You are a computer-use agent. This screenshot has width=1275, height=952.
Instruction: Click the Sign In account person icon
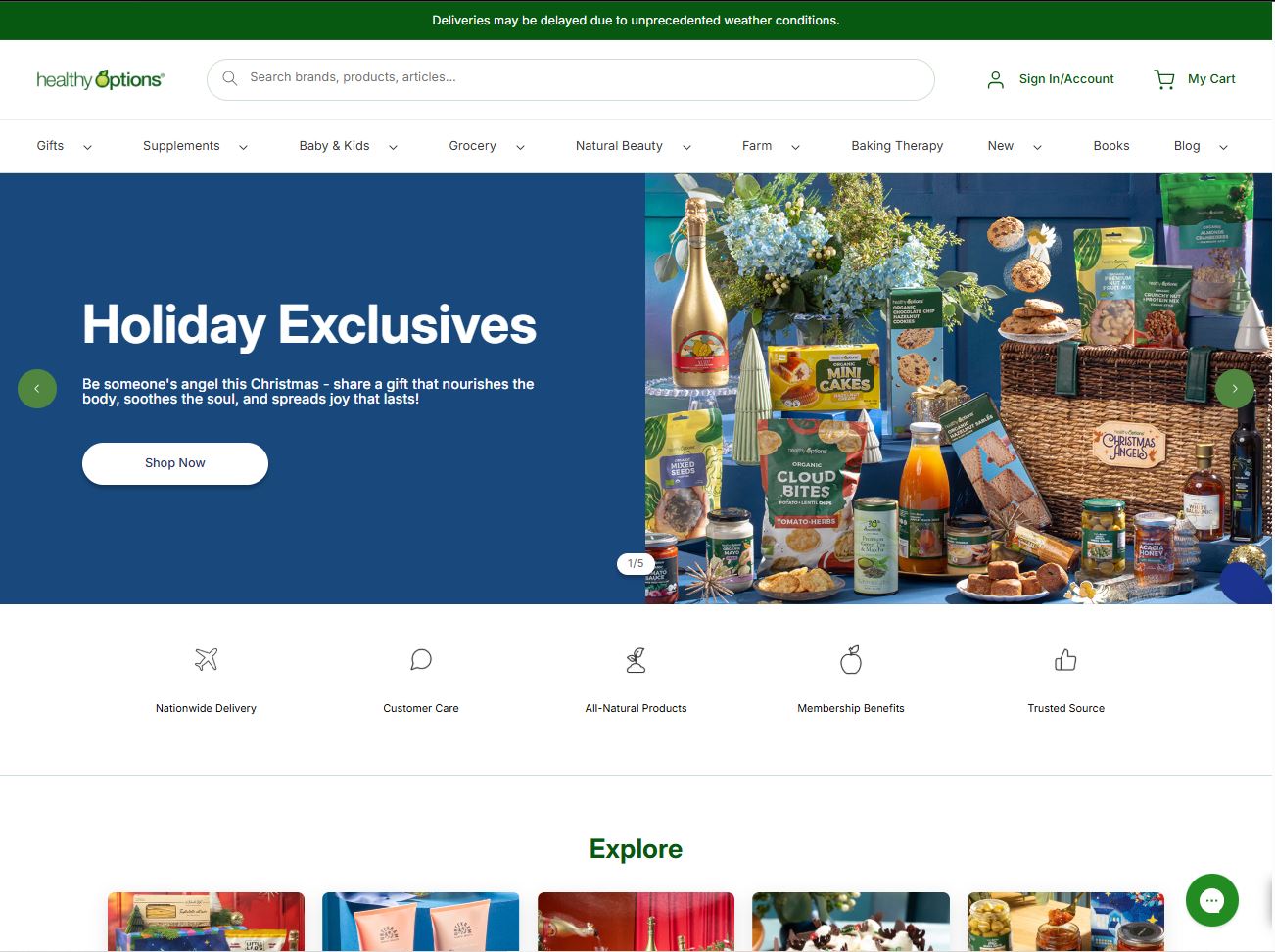tap(996, 79)
